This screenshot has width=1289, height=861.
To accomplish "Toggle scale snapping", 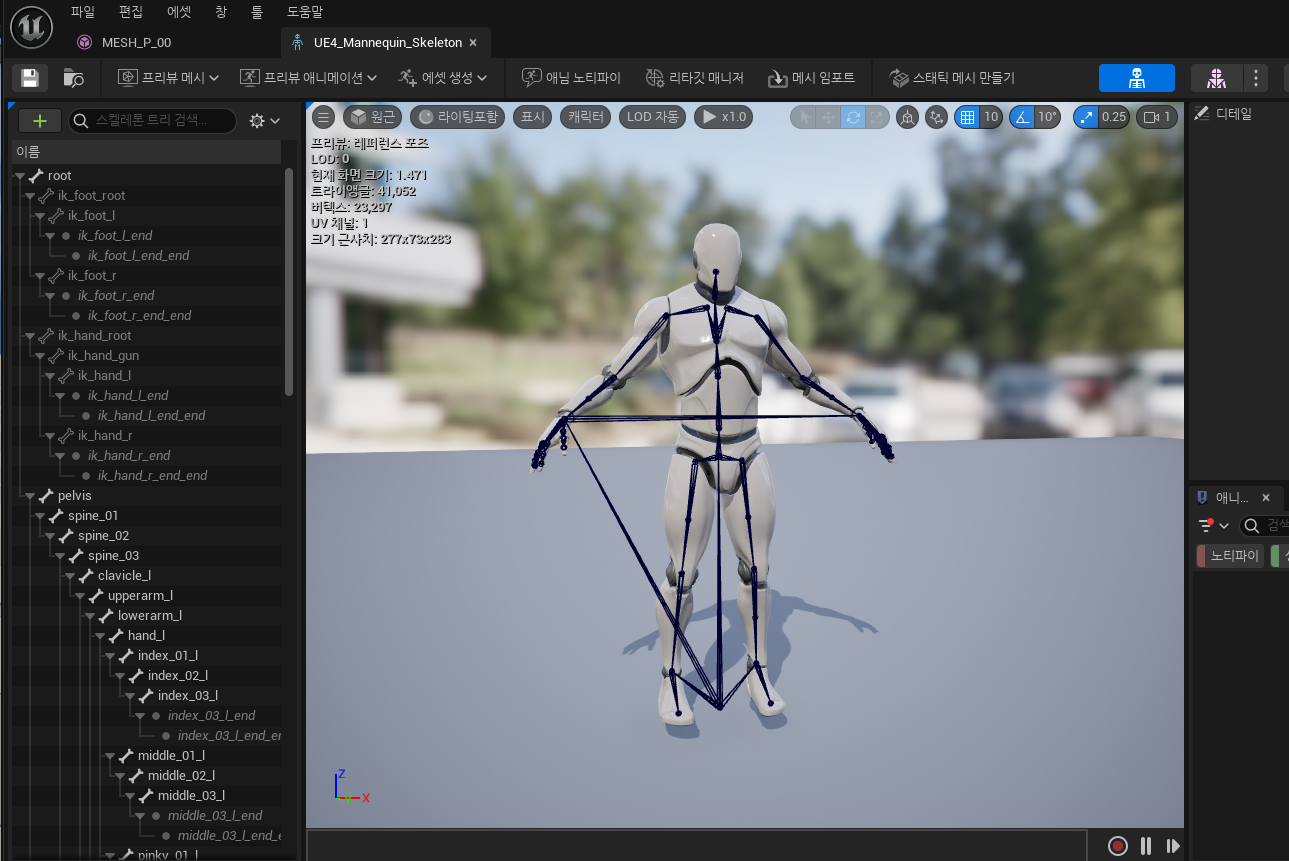I will (1086, 117).
